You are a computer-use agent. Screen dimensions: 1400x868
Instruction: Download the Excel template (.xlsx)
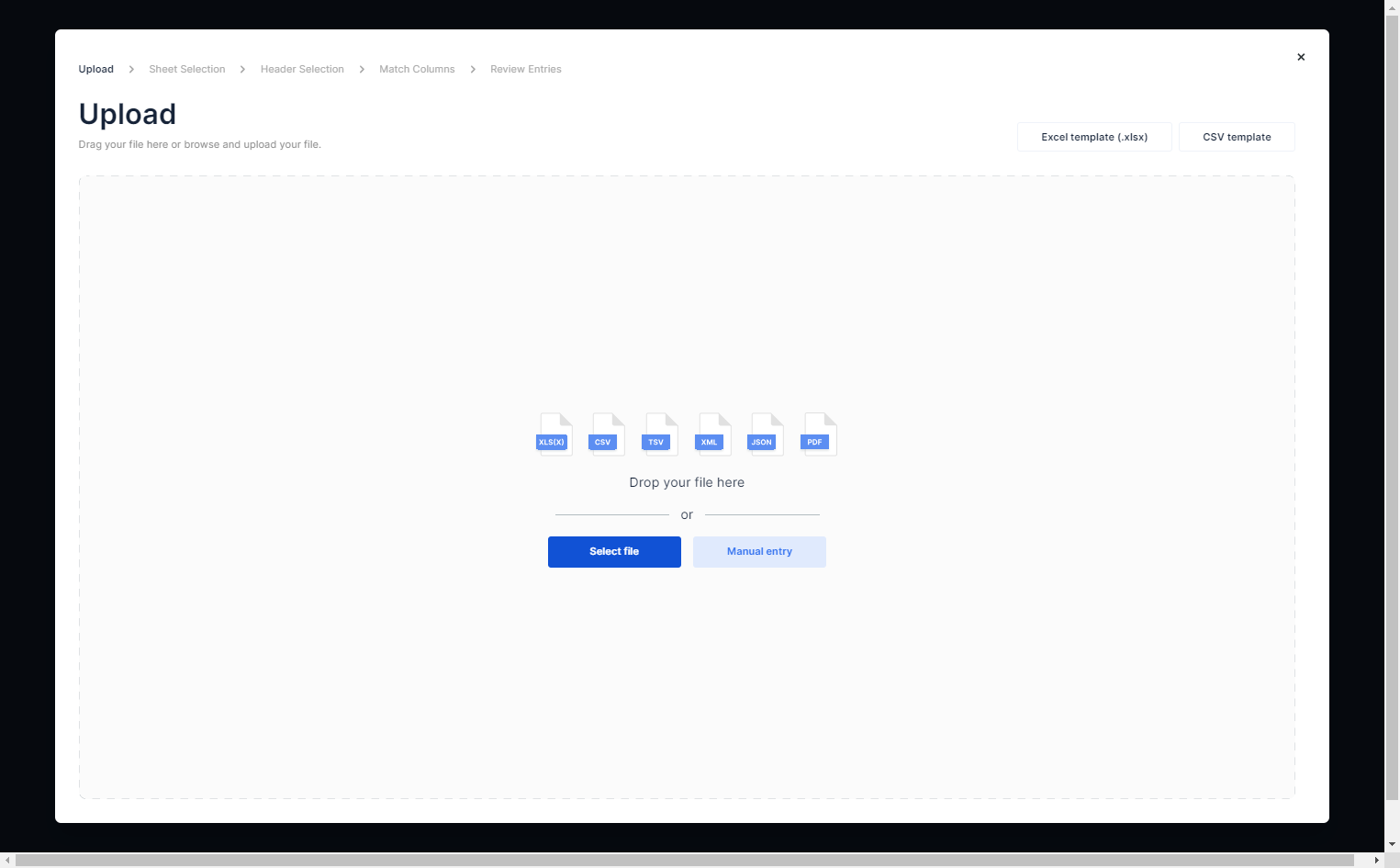pyautogui.click(x=1094, y=137)
